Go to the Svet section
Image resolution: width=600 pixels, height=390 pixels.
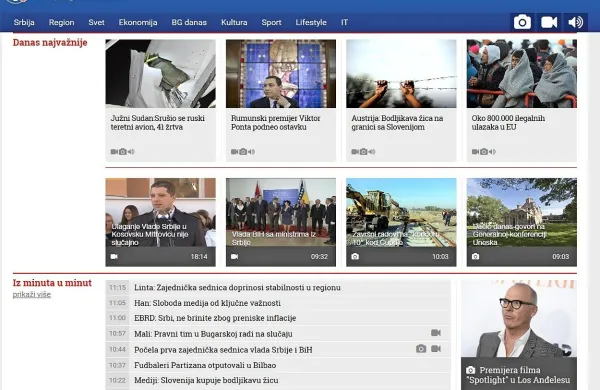96,23
